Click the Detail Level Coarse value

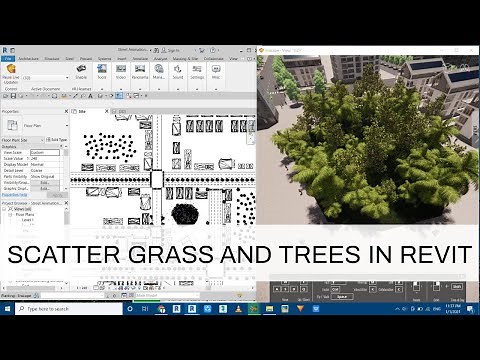[45, 171]
